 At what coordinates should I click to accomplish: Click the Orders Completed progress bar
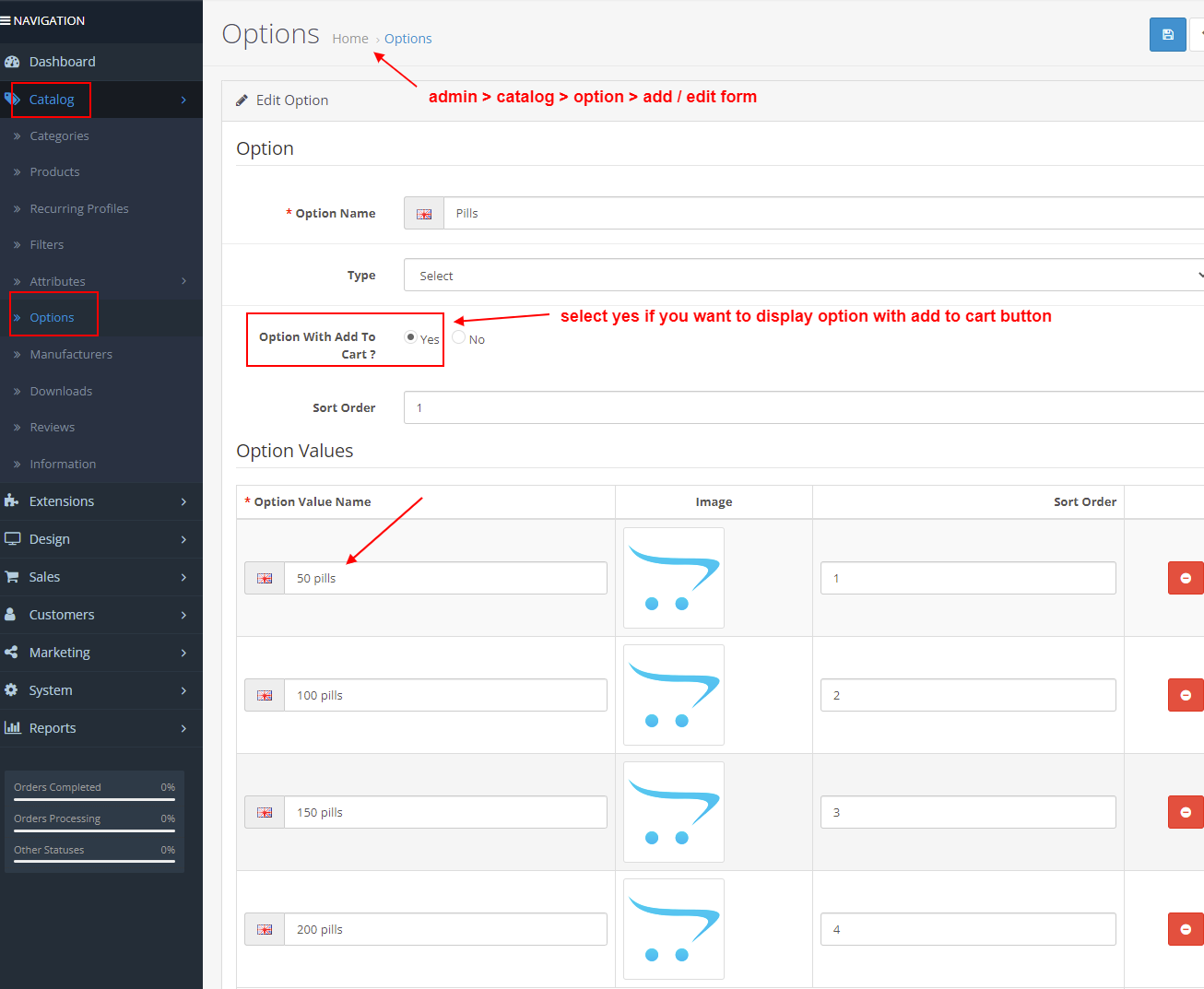coord(92,798)
